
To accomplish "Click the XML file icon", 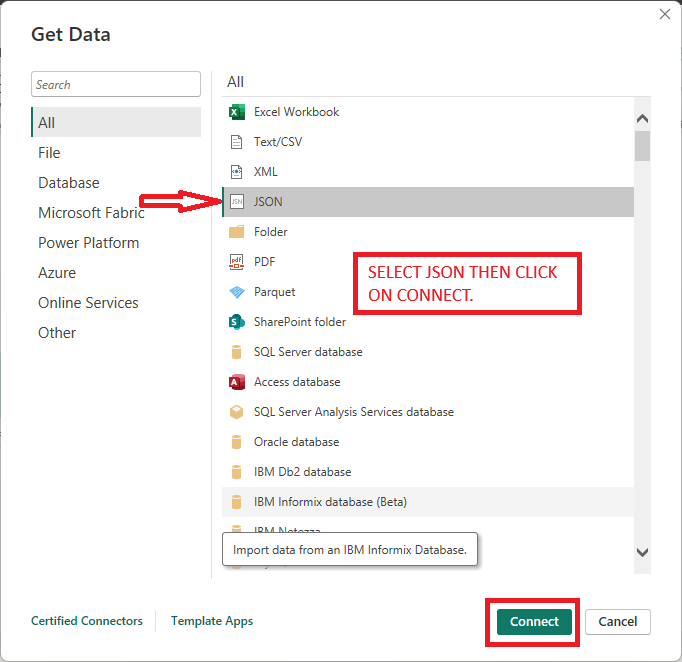I will click(236, 172).
